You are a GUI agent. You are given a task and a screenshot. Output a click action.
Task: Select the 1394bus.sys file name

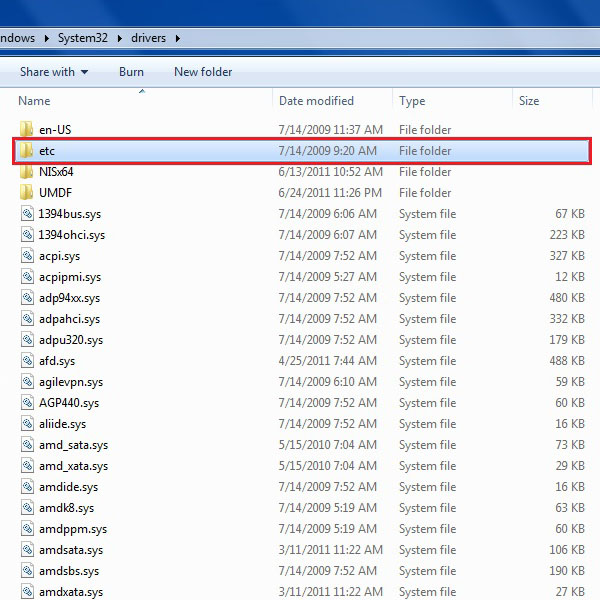click(70, 214)
